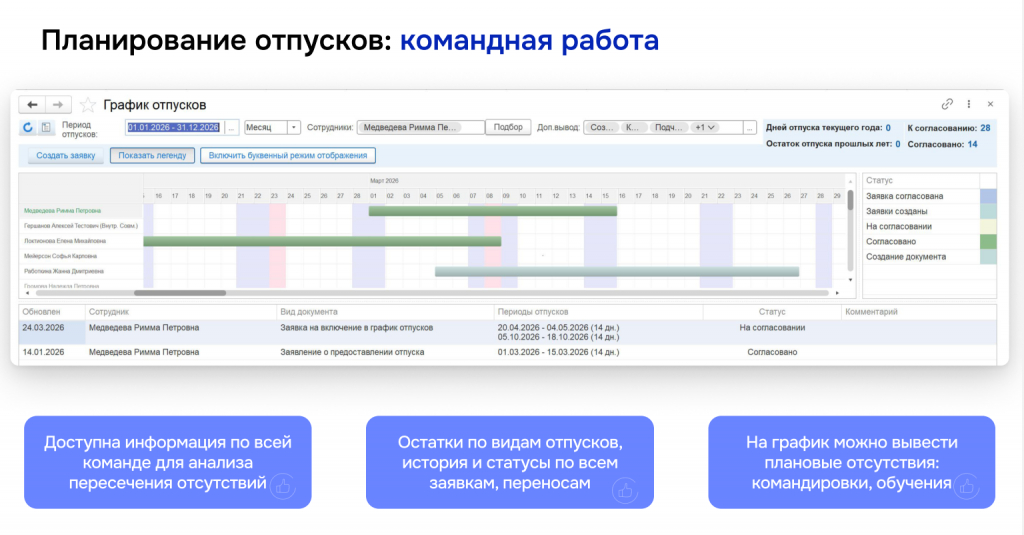Image resolution: width=1024 pixels, height=535 pixels.
Task: Sort by the Вид документа column header
Action: point(385,312)
